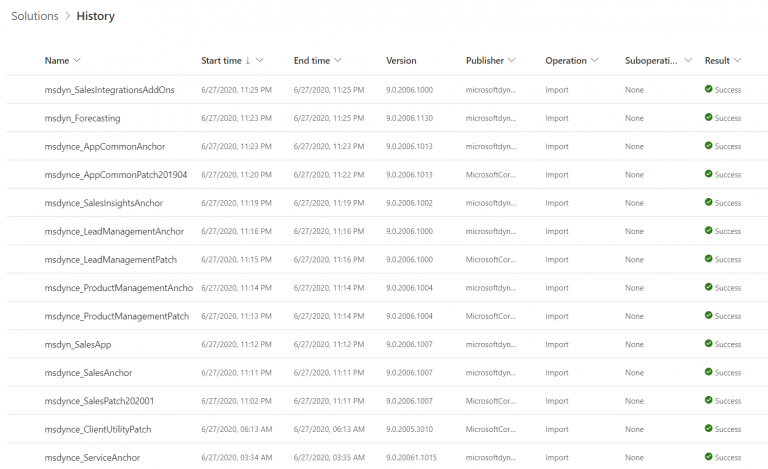
Task: Click the History breadcrumb title
Action: (96, 16)
